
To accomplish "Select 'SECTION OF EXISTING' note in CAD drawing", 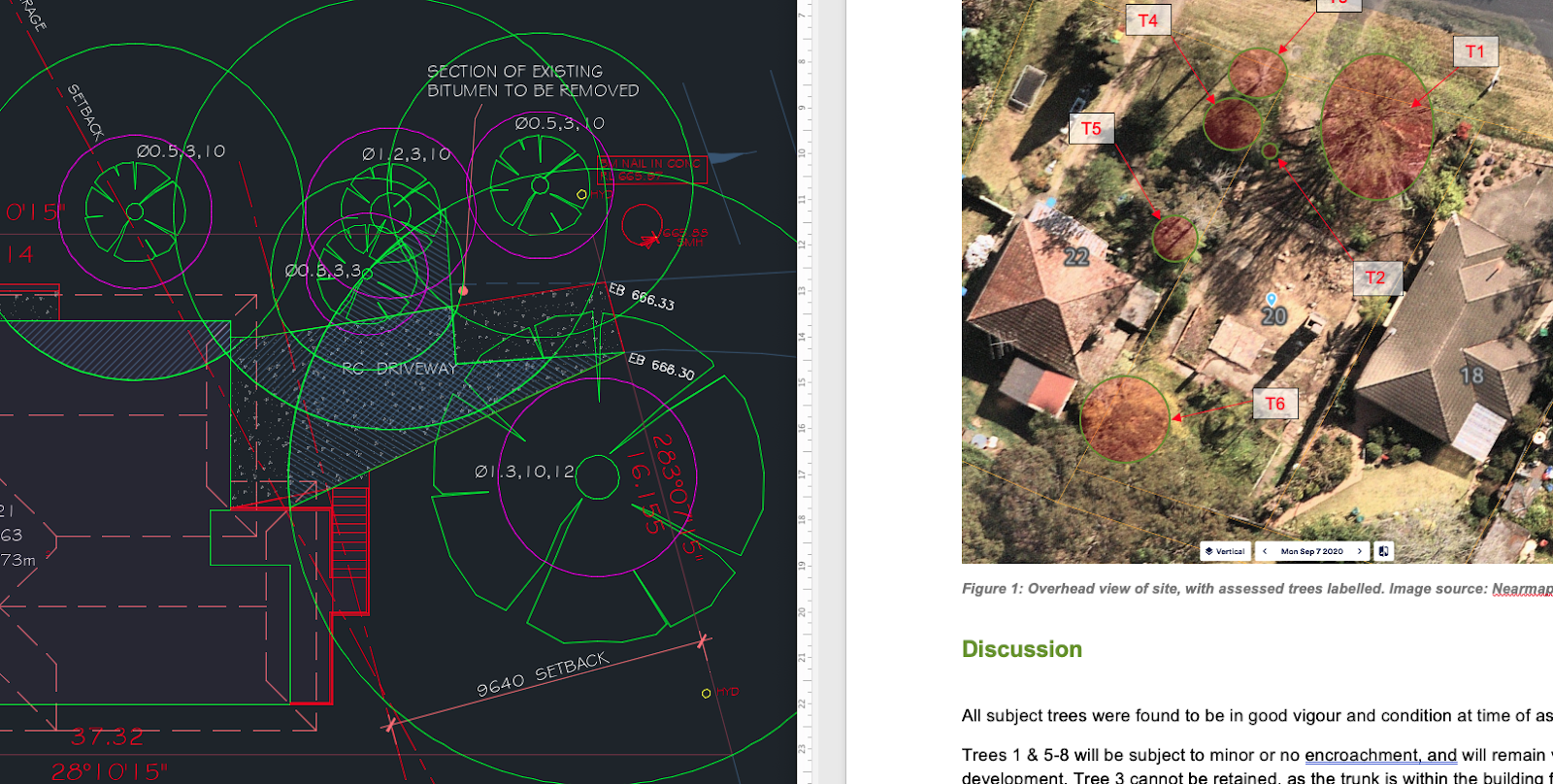I will [x=515, y=72].
